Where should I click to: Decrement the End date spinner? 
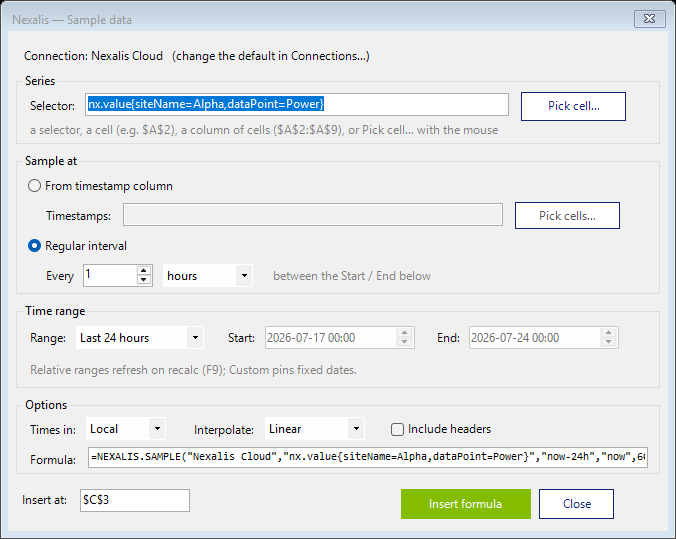point(608,342)
